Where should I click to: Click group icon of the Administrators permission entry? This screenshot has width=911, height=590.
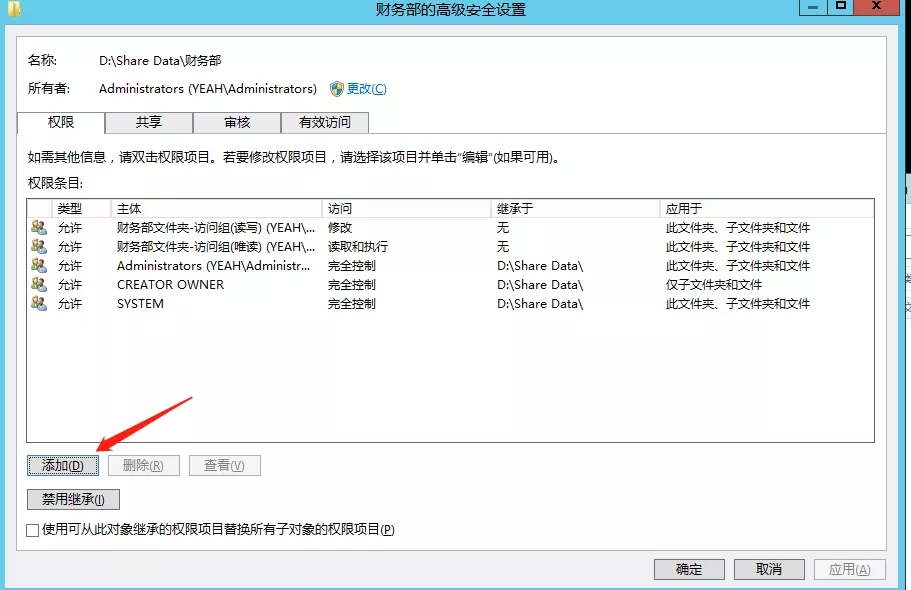39,266
